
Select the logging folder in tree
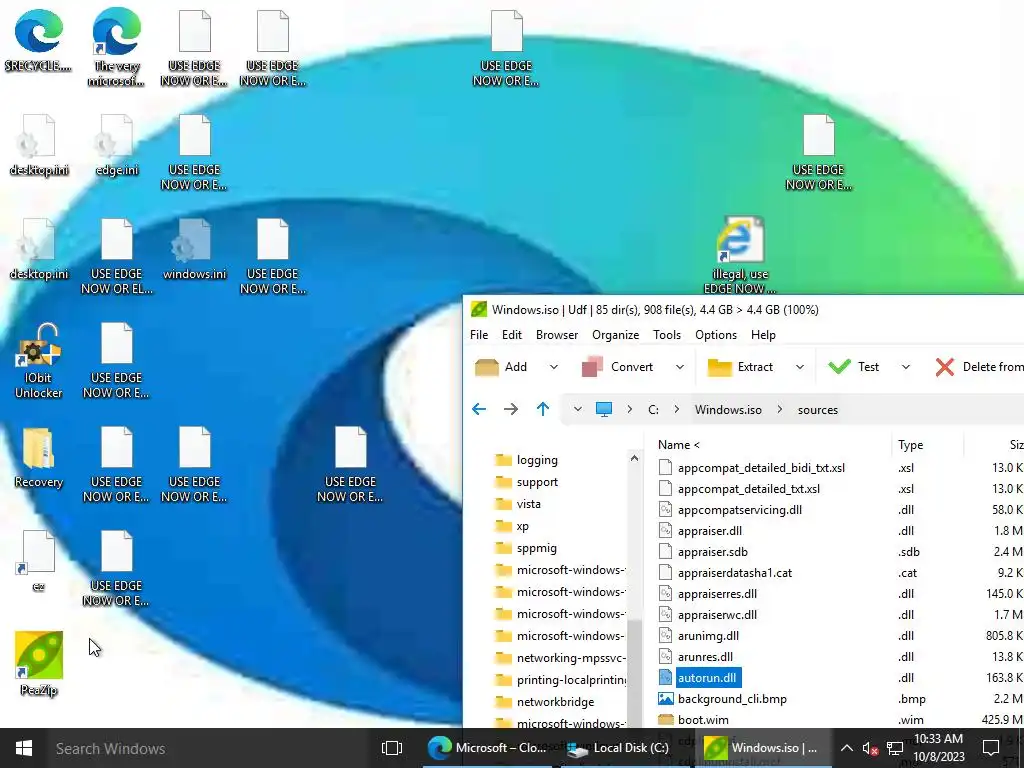coord(526,460)
